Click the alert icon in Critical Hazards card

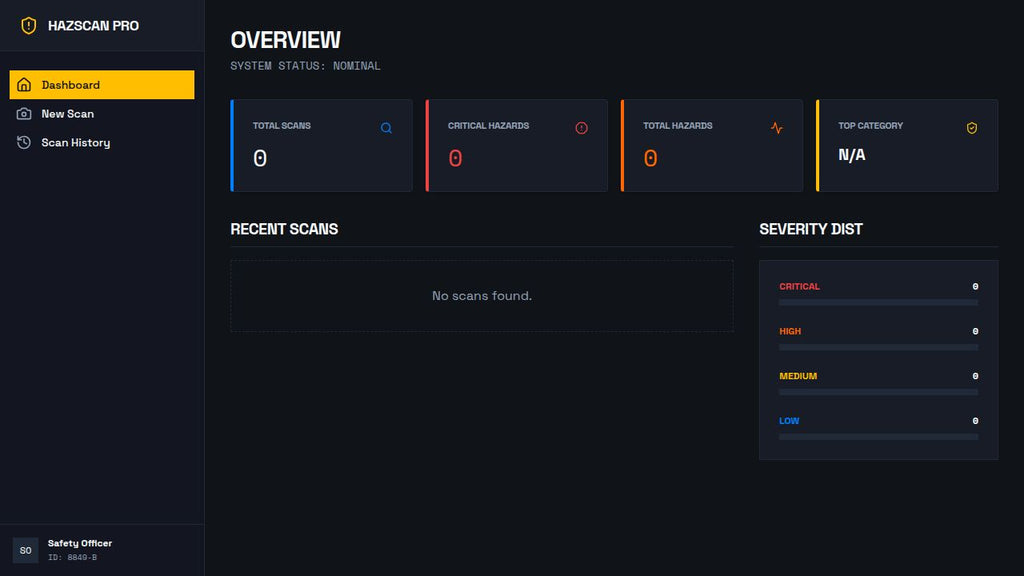click(x=582, y=128)
